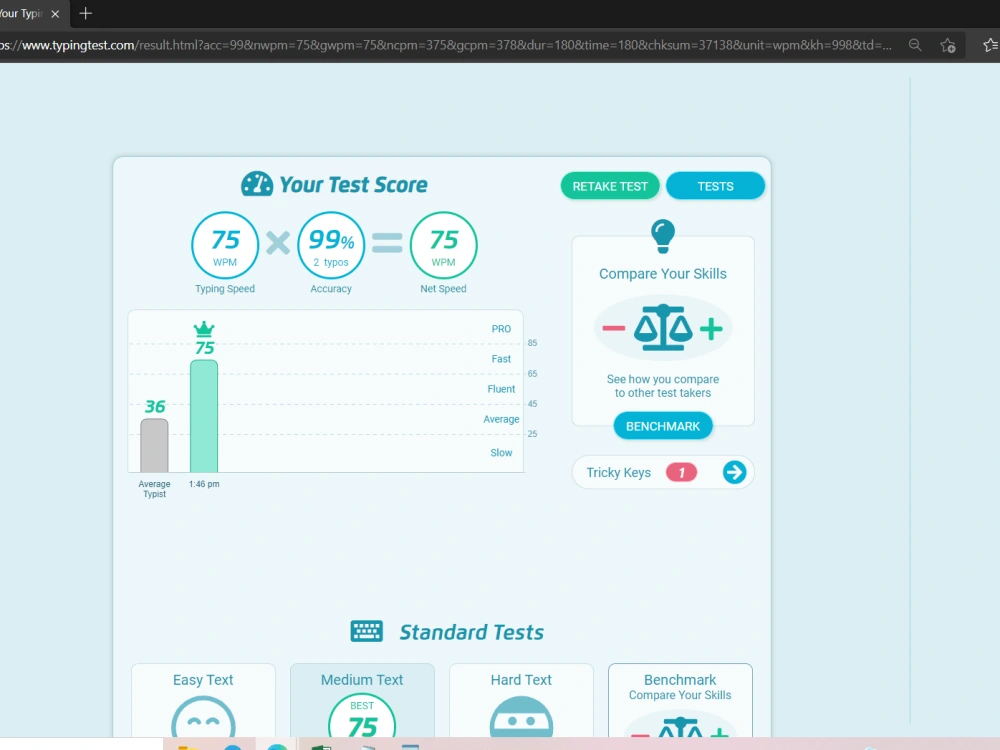1000x750 pixels.
Task: Click the 75 WPM Net Speed circle
Action: (443, 246)
